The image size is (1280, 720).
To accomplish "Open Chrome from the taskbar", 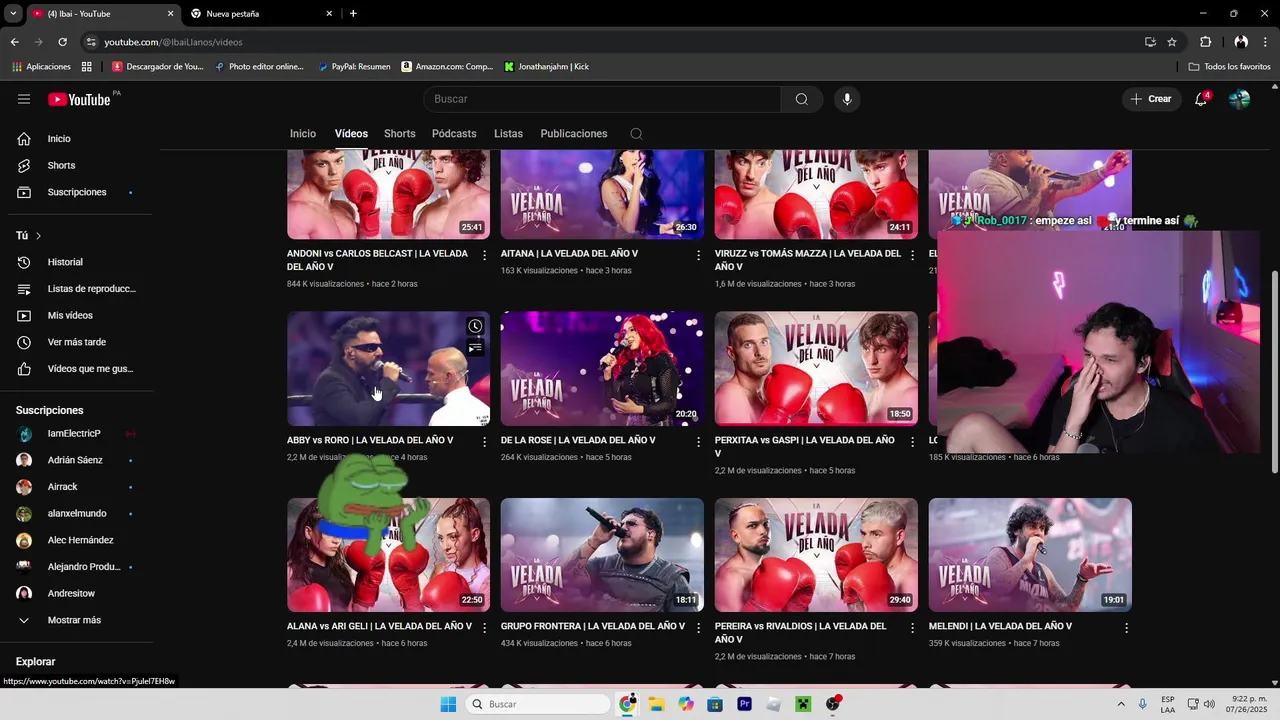I will [x=627, y=704].
